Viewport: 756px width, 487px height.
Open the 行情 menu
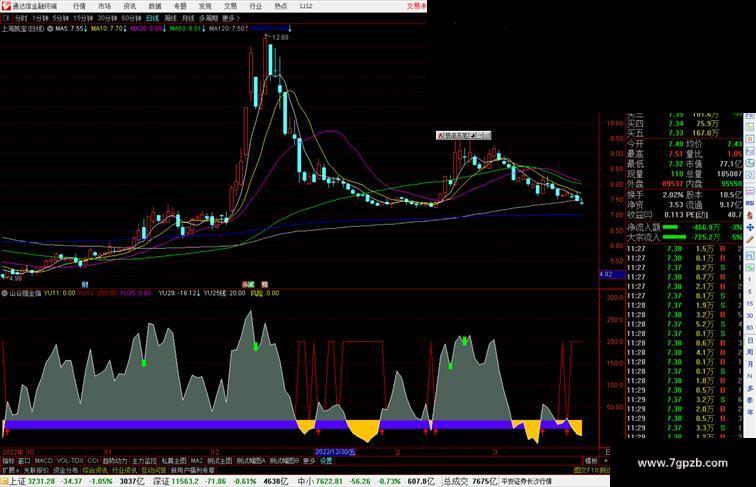79,6
